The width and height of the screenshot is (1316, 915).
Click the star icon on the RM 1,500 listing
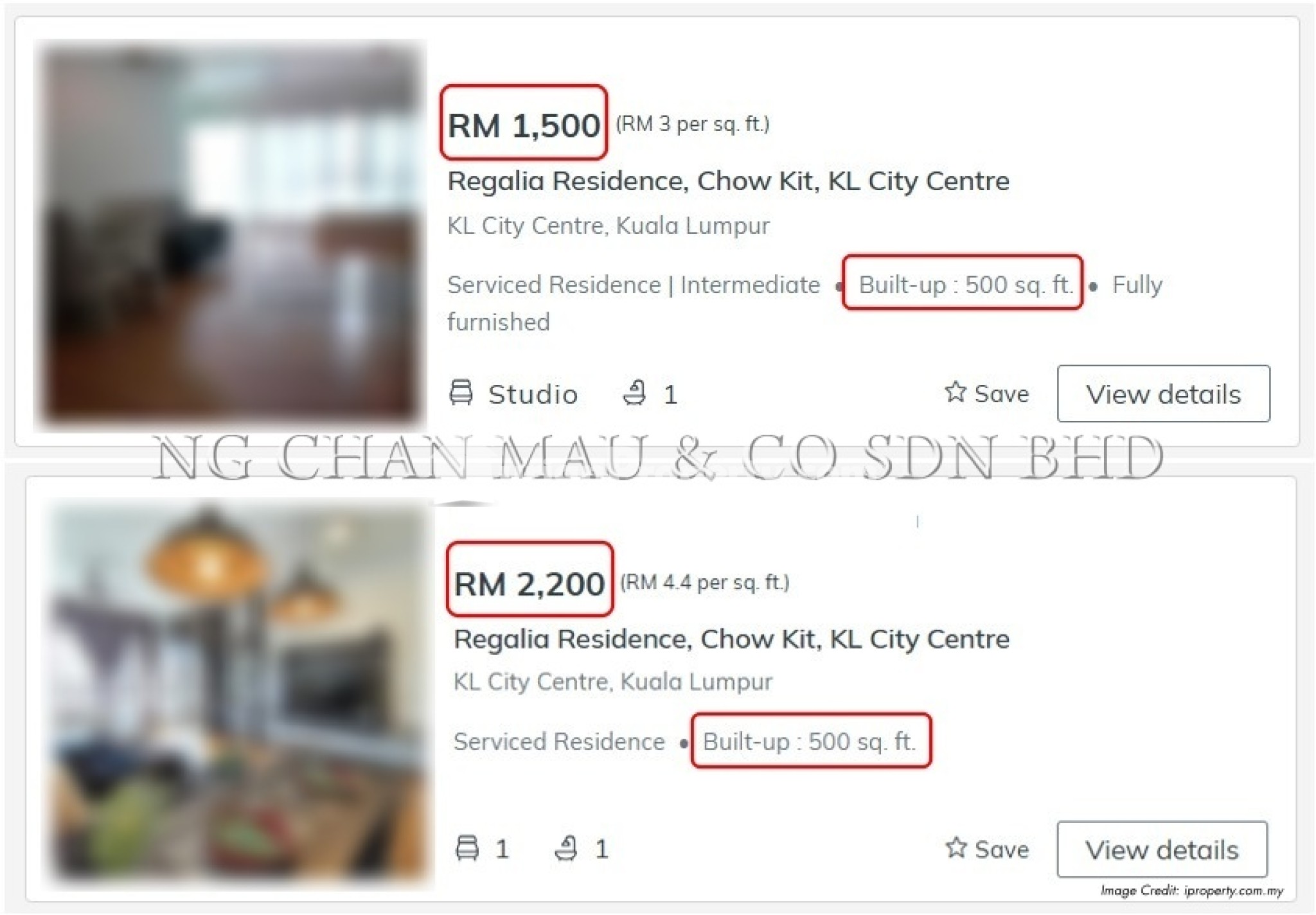[x=956, y=391]
